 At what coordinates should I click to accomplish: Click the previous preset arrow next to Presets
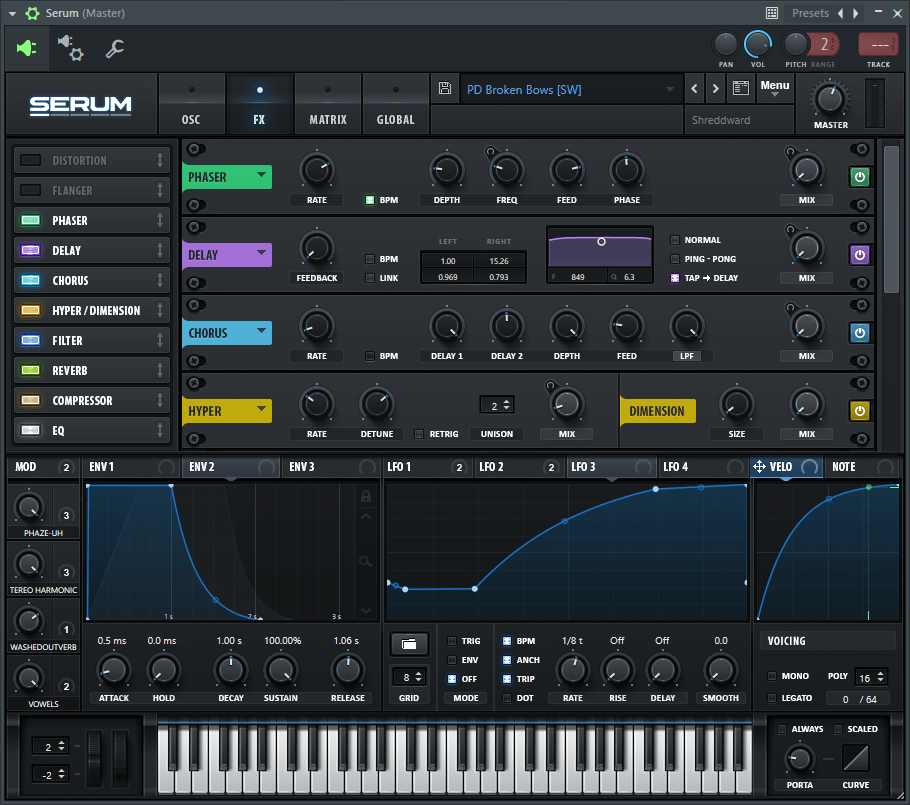pos(840,13)
